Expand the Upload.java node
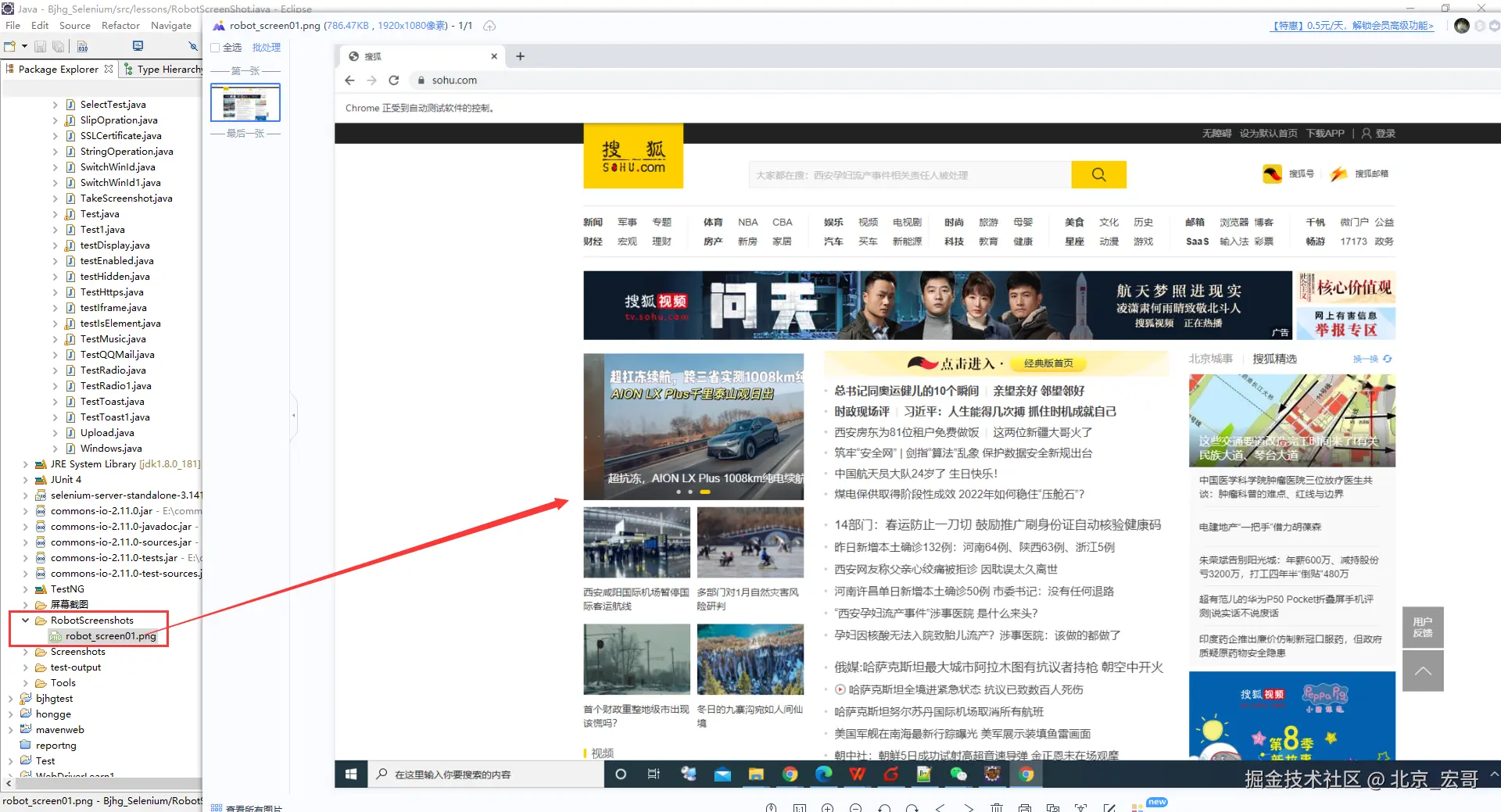Screen dimensions: 1501x812 [x=55, y=433]
